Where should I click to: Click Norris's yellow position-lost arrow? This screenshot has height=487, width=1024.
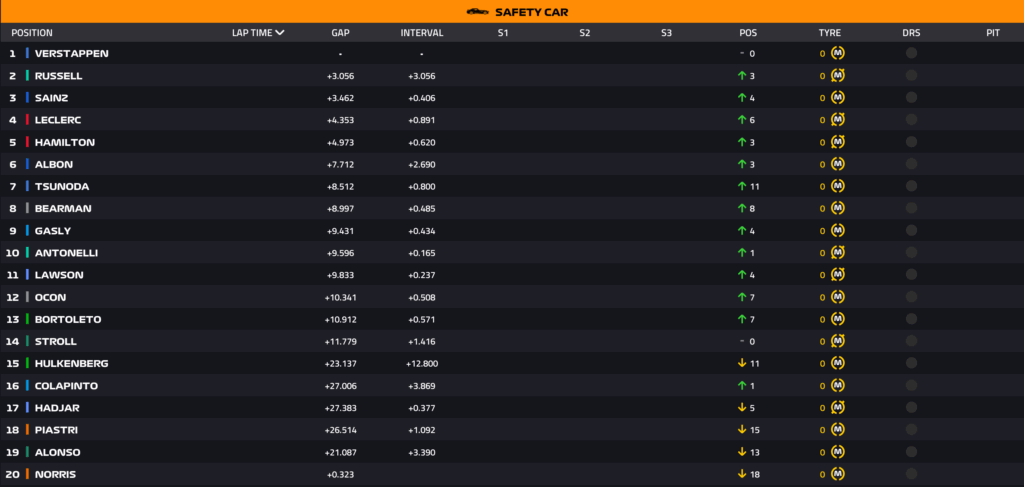click(741, 475)
